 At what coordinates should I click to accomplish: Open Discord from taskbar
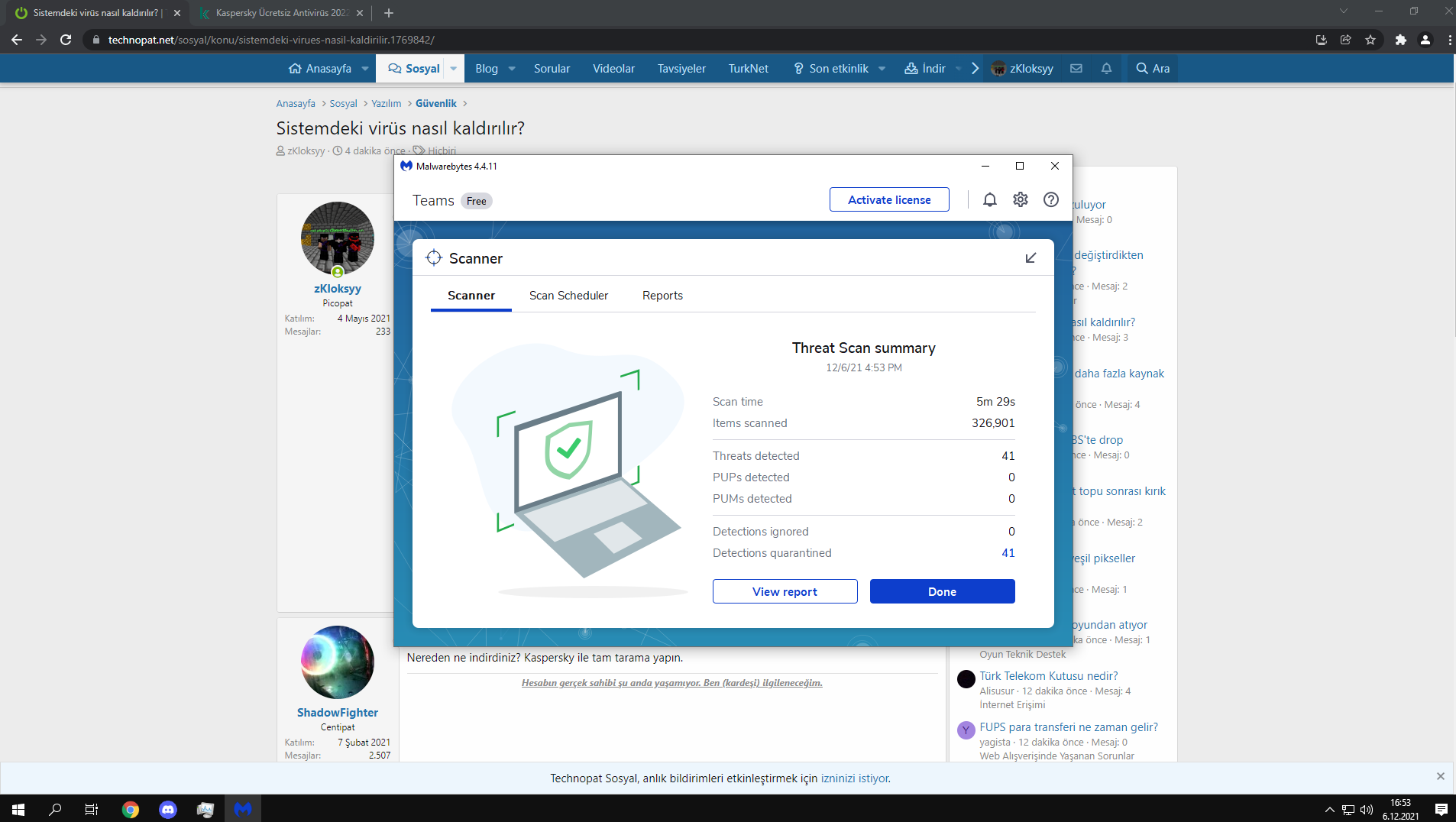(168, 809)
